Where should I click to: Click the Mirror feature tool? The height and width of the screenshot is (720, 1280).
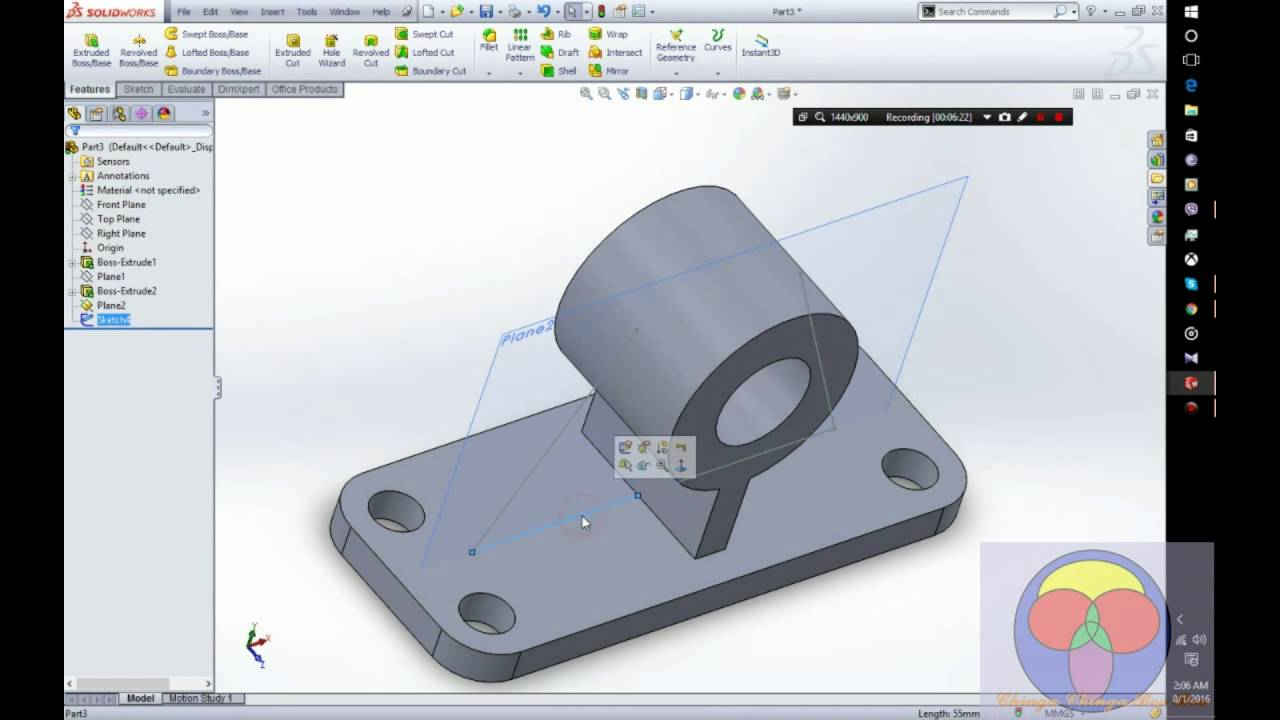point(608,71)
